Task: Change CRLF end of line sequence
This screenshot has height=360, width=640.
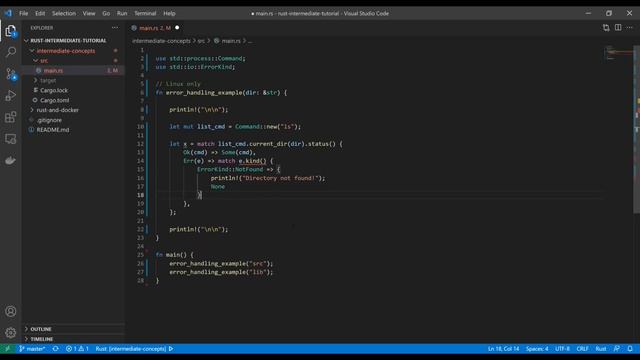Action: click(582, 349)
